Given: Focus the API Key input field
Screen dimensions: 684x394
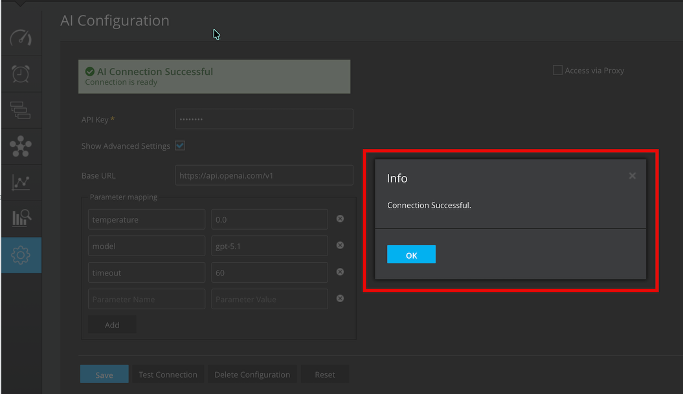Looking at the screenshot, I should coord(264,119).
